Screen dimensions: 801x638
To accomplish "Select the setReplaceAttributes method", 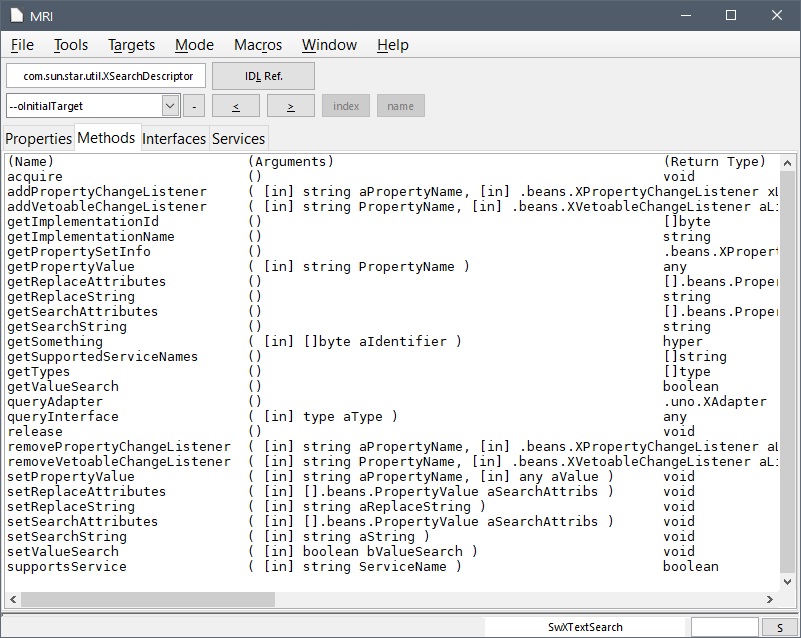I will pos(87,491).
